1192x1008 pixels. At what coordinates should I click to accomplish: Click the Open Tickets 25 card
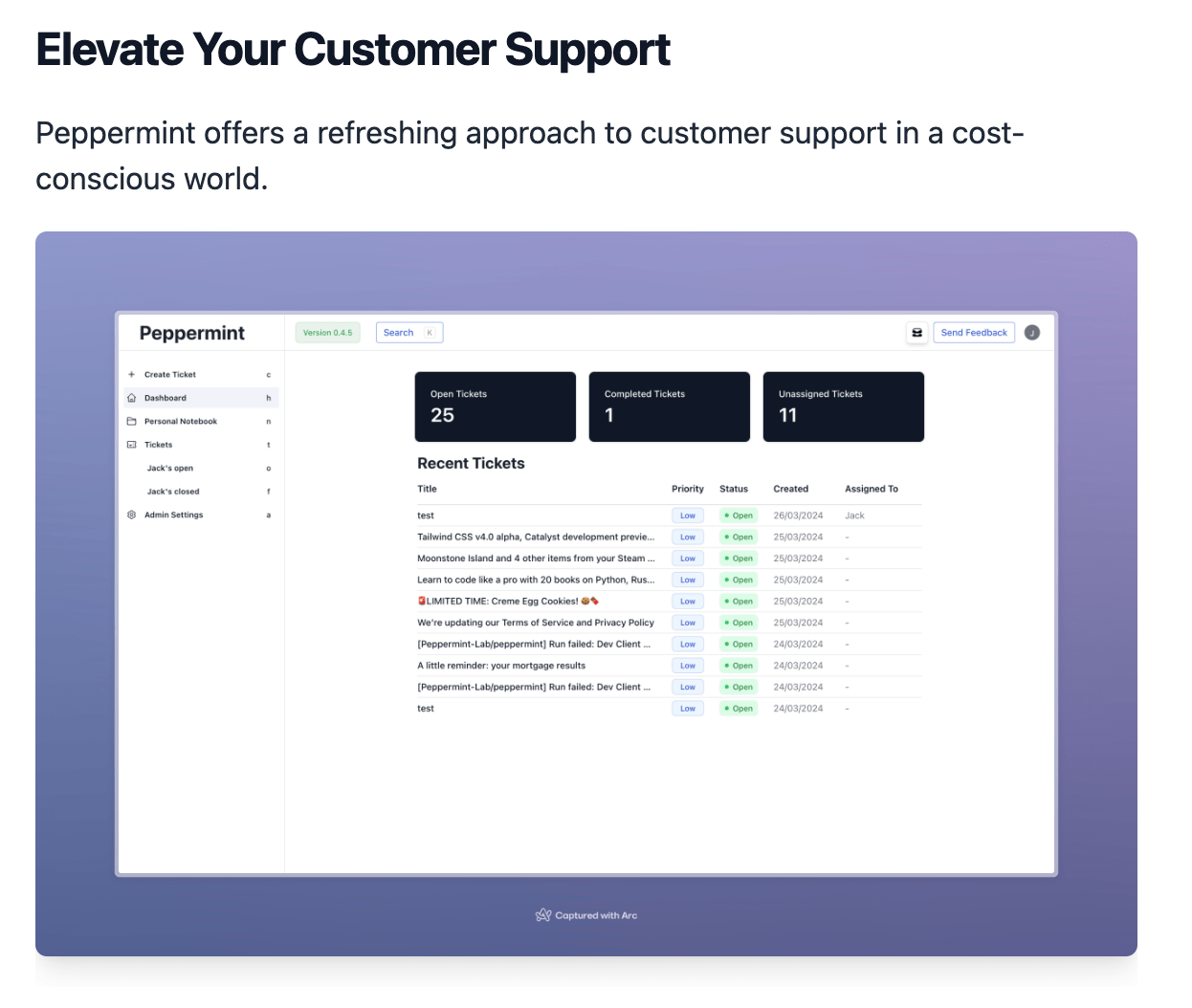click(496, 406)
